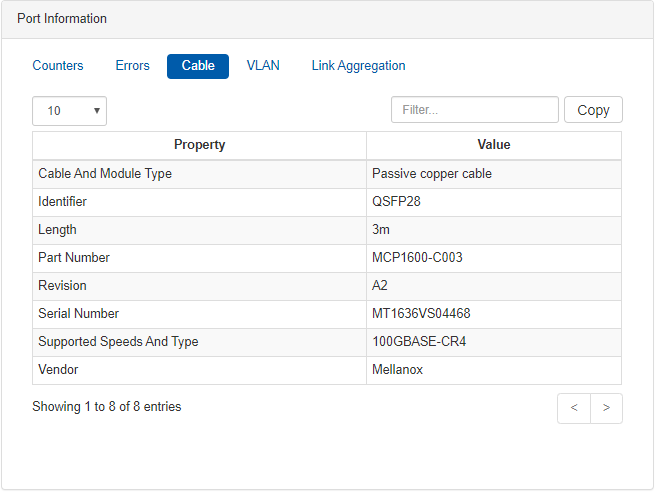Click the dropdown arrow next to 10
657x492 pixels.
coord(97,111)
